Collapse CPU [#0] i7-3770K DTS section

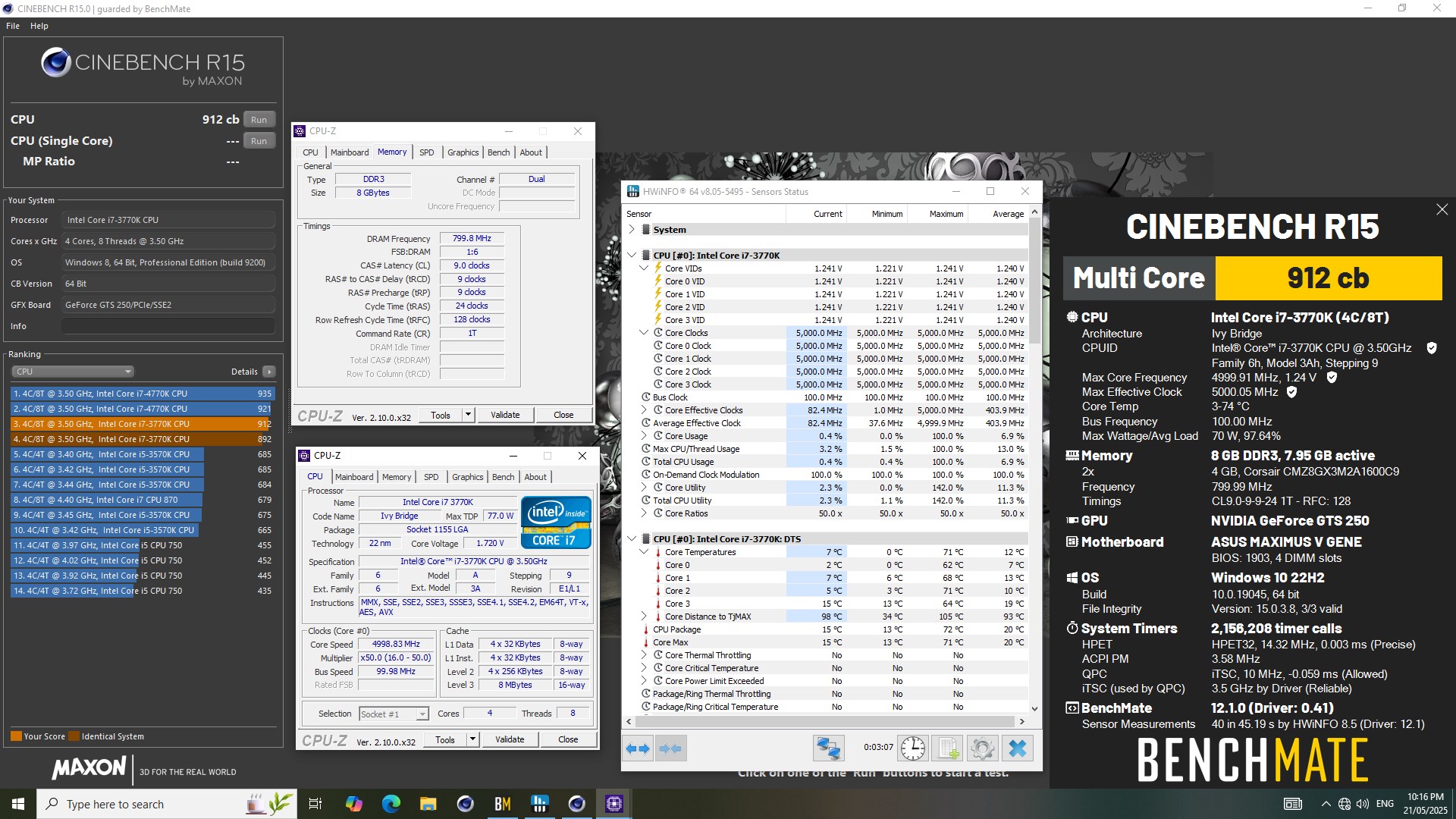(x=632, y=538)
